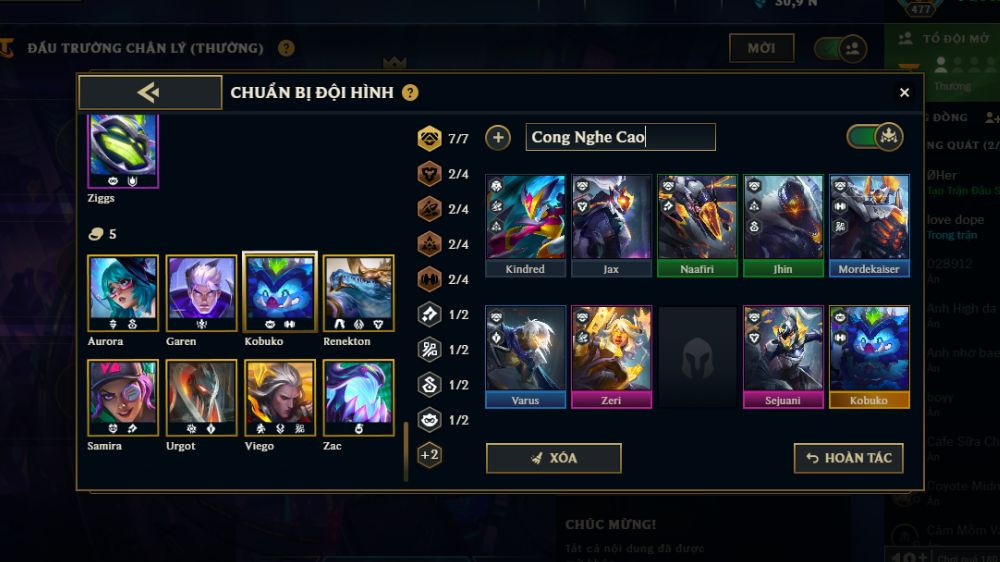The width and height of the screenshot is (1000, 562).
Task: Pick Ziggs from the champion list
Action: click(123, 152)
